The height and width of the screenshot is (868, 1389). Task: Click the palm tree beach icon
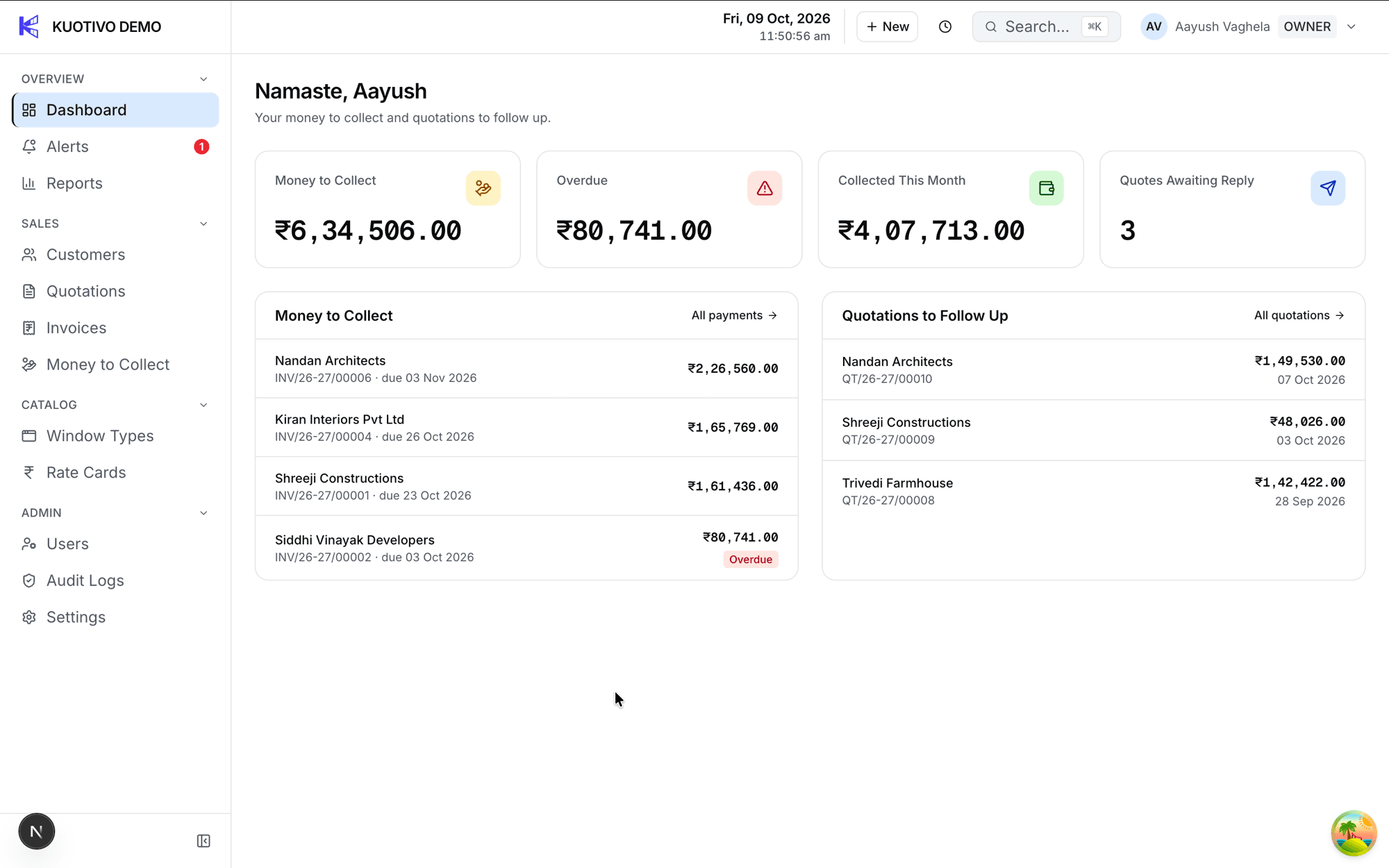(1354, 833)
